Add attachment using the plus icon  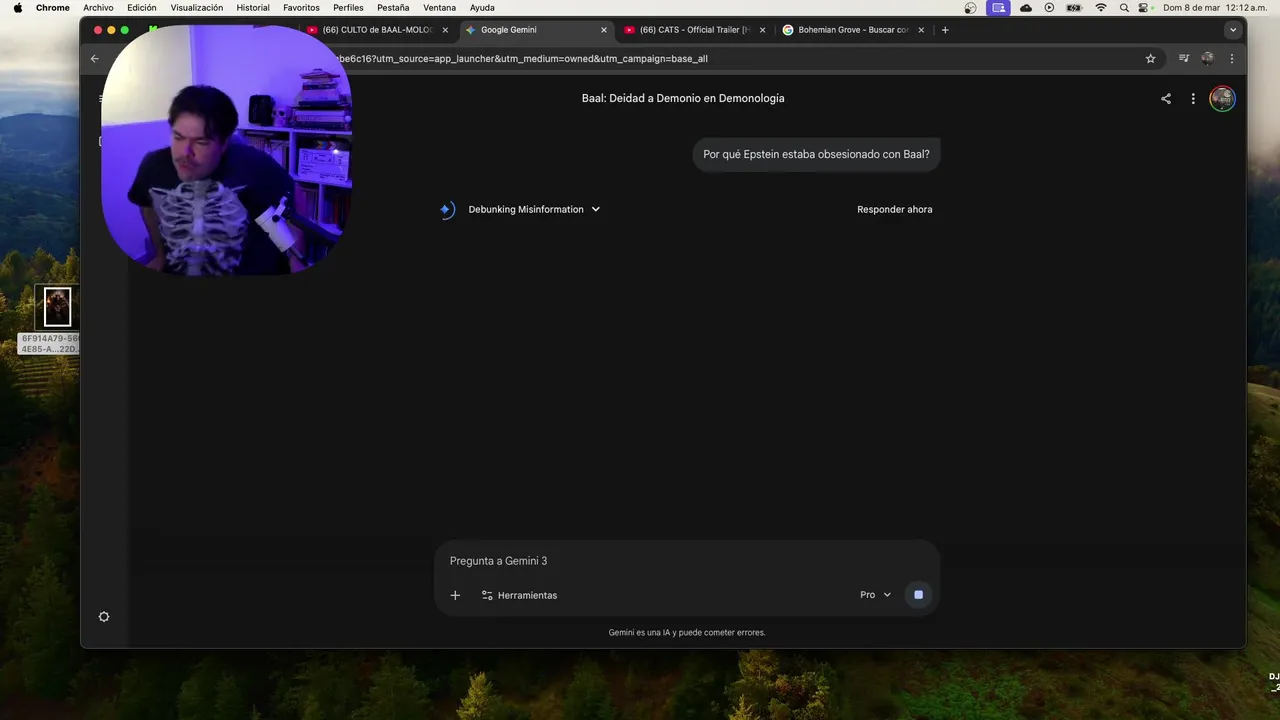[455, 595]
